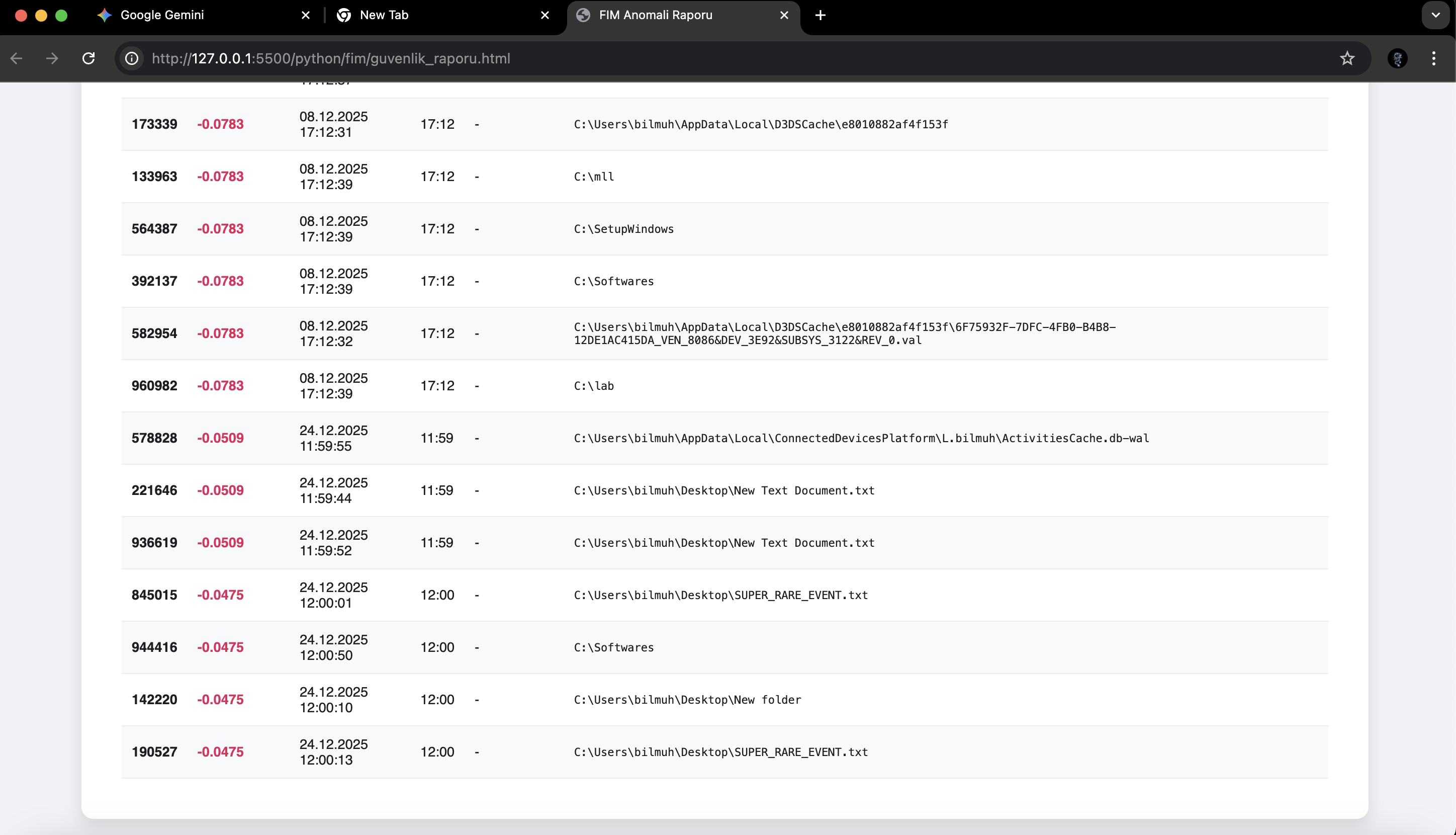This screenshot has width=1456, height=835.
Task: Open the Chrome three-dot menu
Action: point(1434,58)
